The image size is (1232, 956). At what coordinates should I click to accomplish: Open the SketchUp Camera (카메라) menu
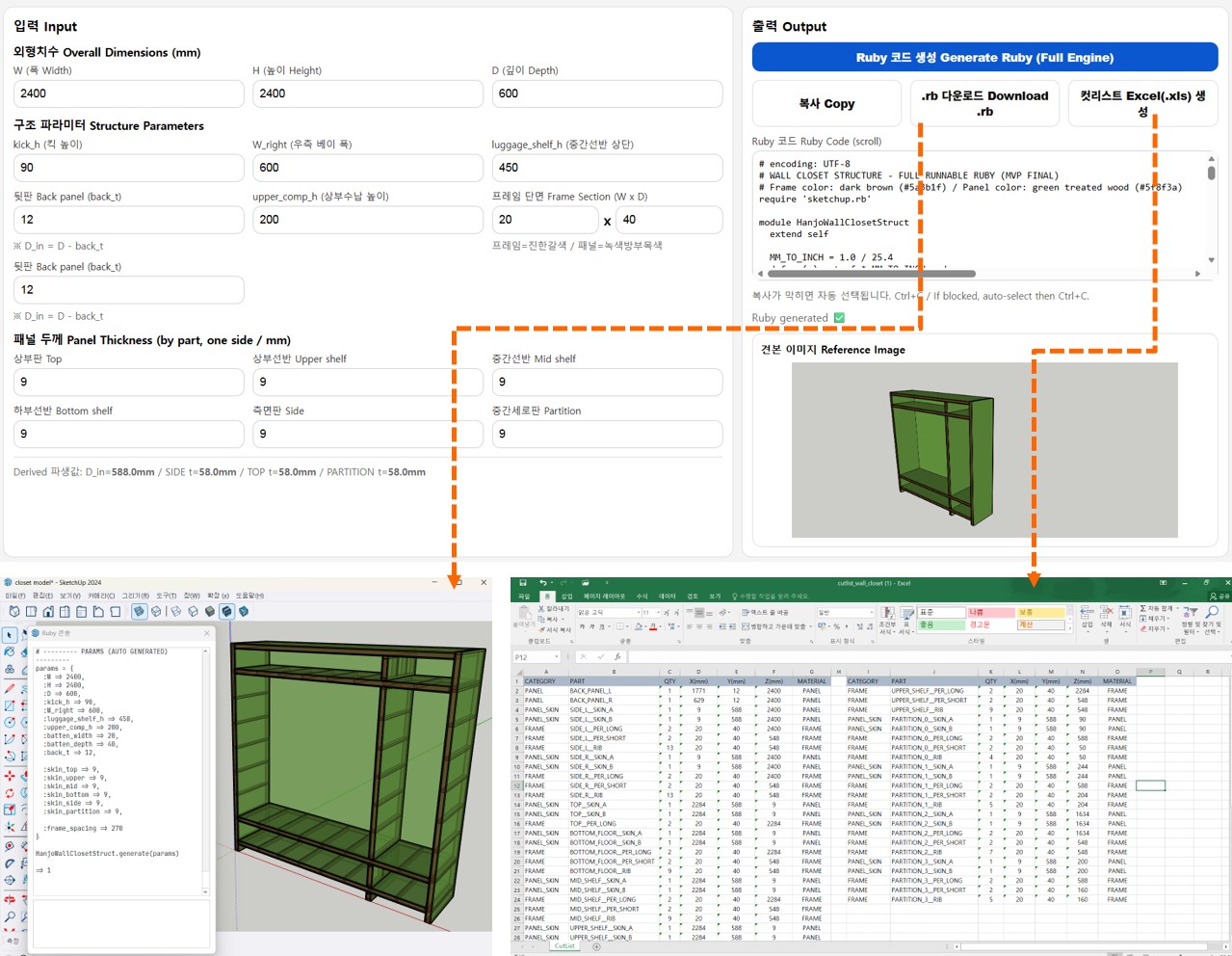click(x=101, y=596)
